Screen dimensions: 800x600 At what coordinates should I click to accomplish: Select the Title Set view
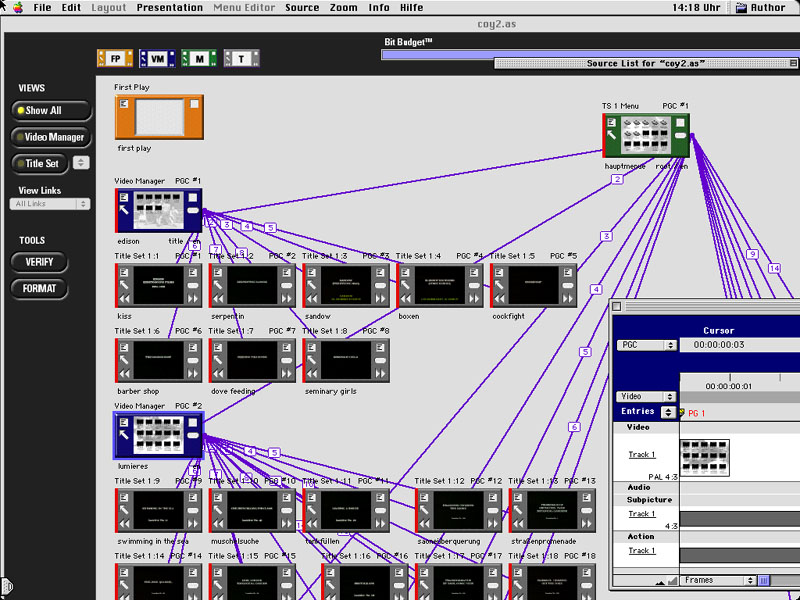tap(40, 163)
